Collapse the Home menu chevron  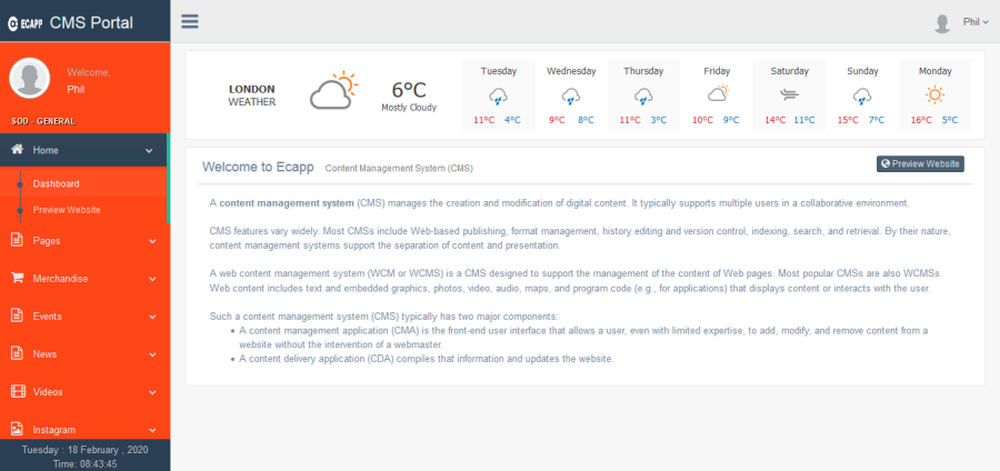[149, 150]
